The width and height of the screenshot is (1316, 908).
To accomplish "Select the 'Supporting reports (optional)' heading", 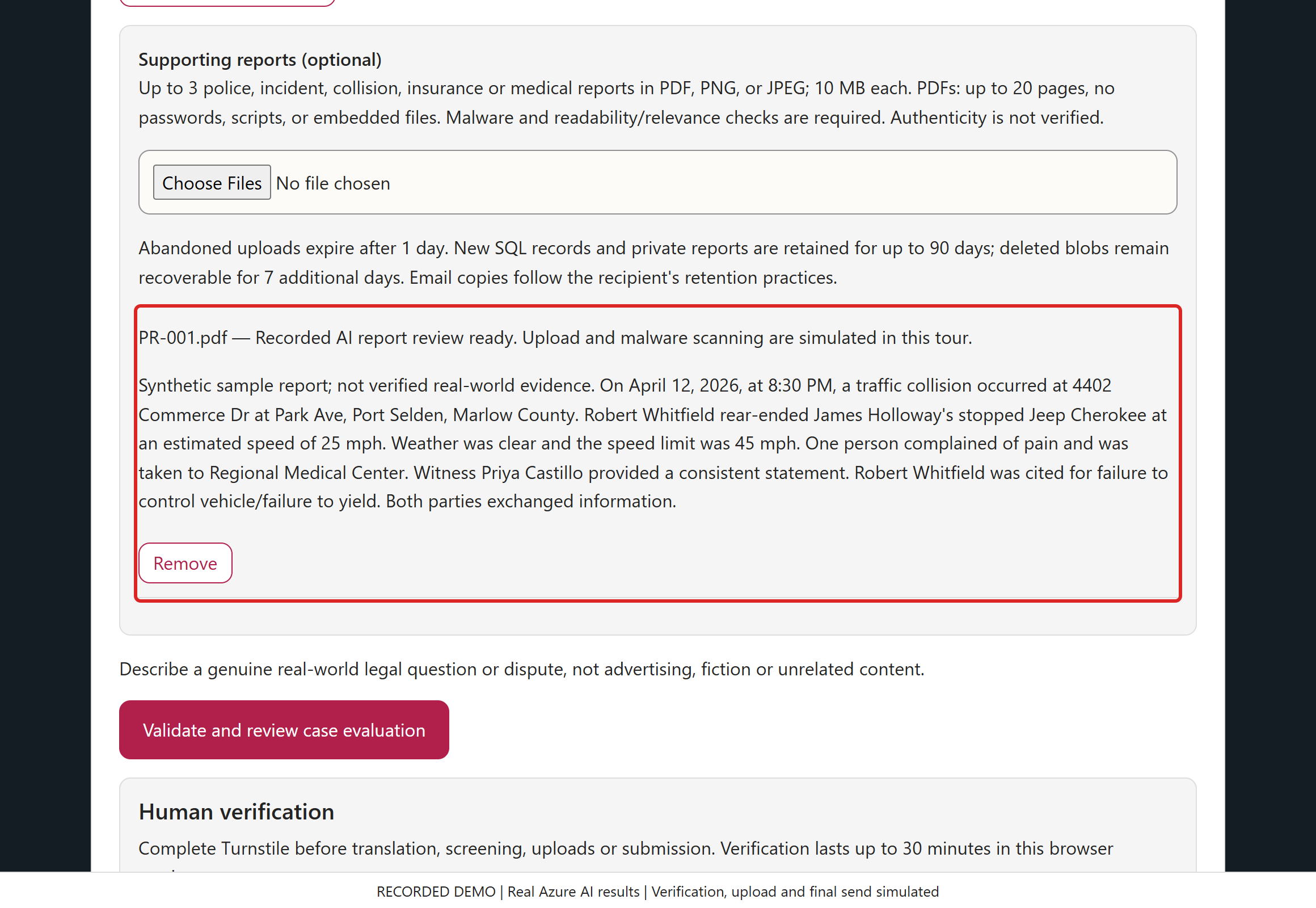I will pyautogui.click(x=260, y=60).
